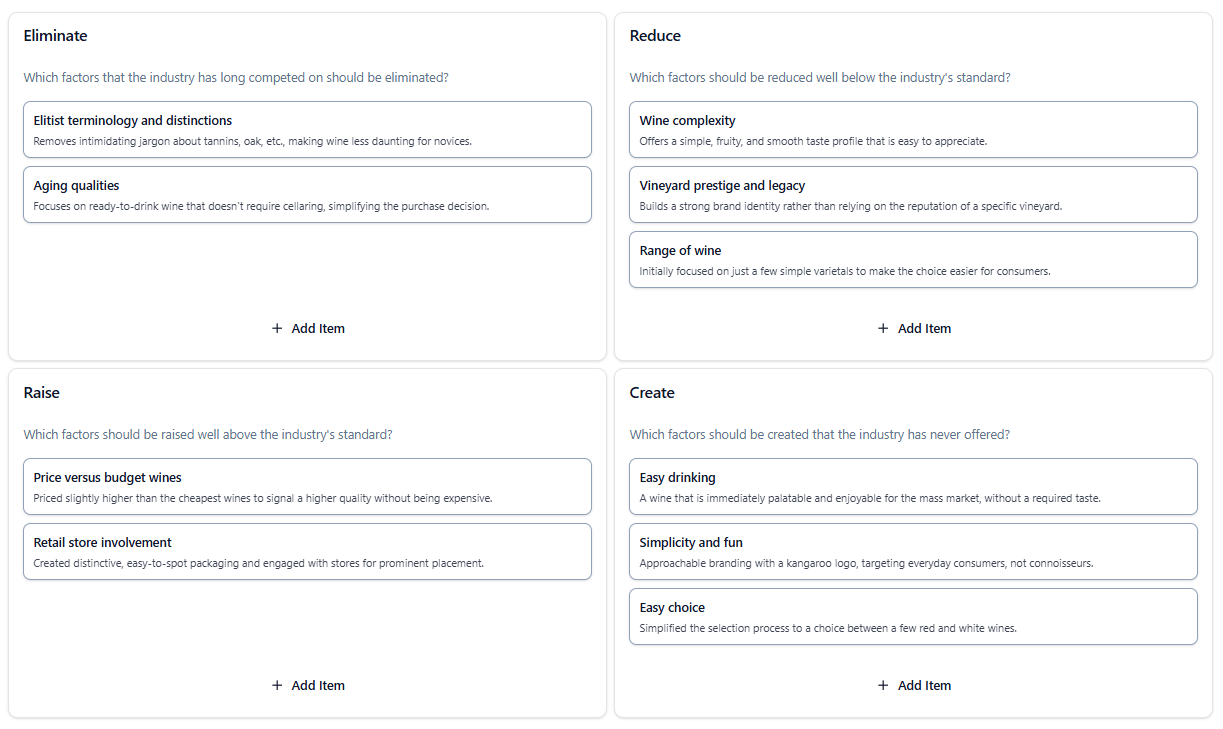Viewport: 1223px width, 729px height.
Task: Add Item to the Create quadrant
Action: click(x=914, y=685)
